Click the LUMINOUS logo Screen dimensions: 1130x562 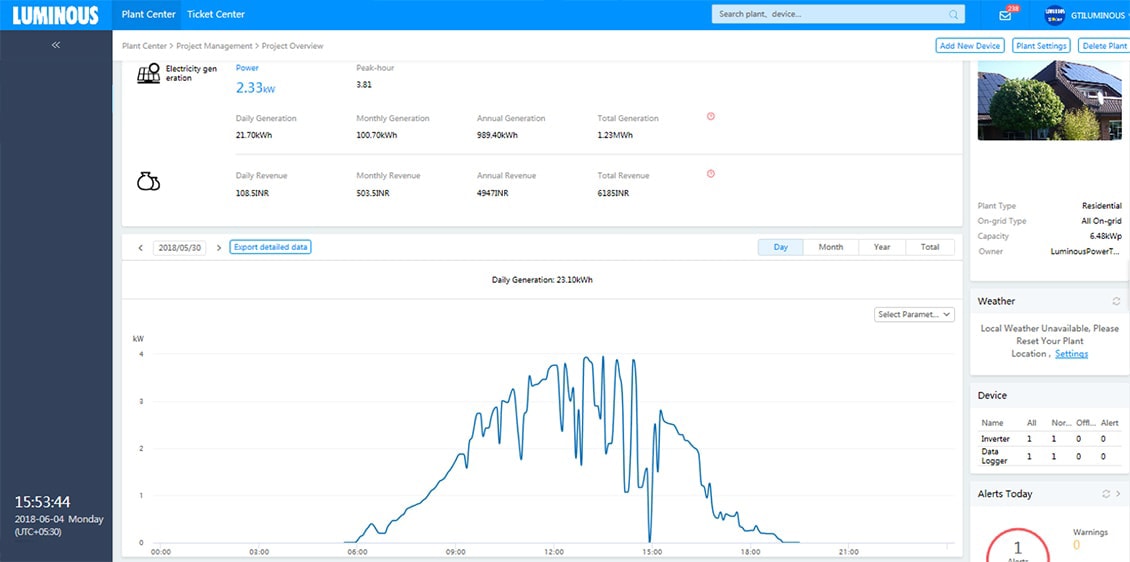(56, 15)
